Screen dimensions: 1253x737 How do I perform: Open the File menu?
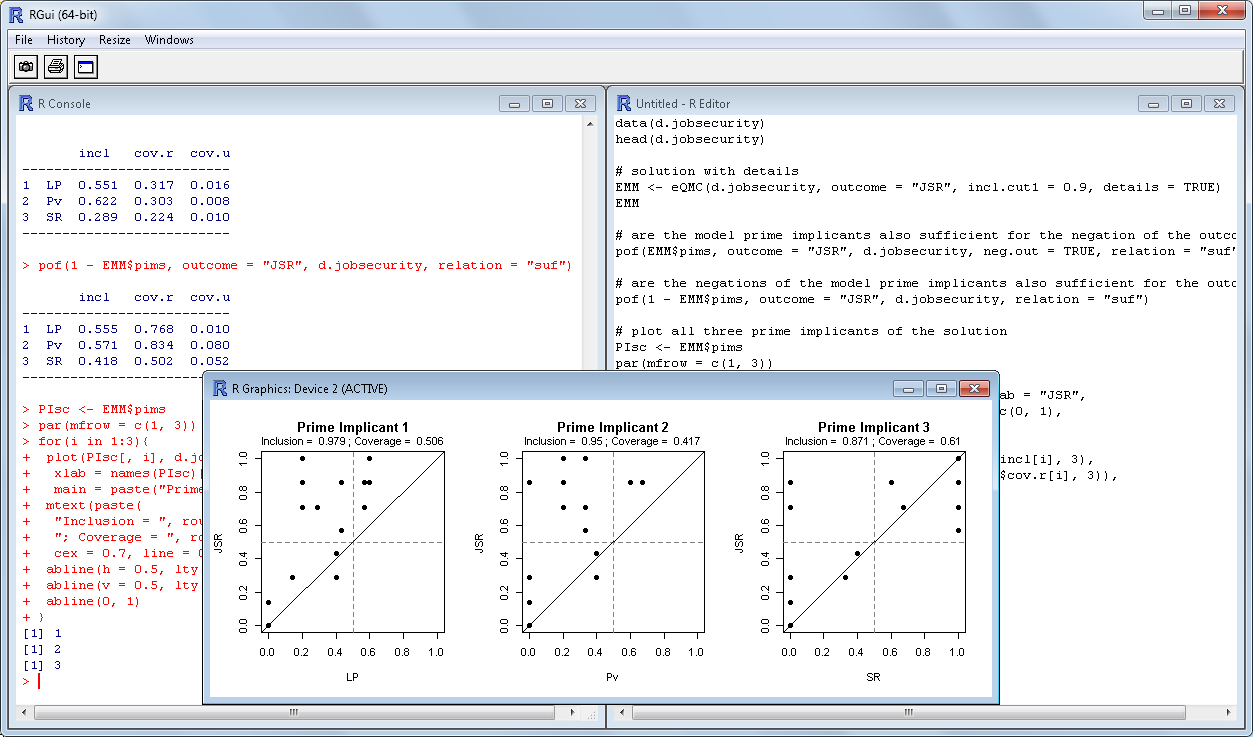click(x=24, y=40)
